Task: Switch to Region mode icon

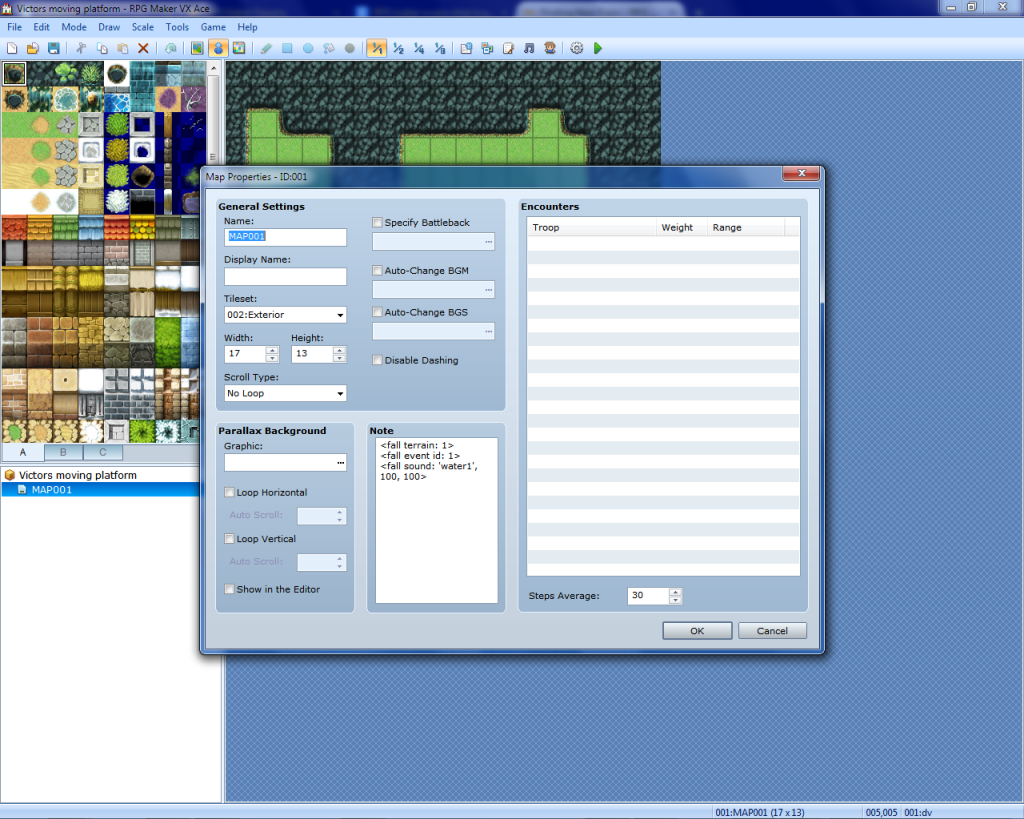Action: [x=239, y=48]
